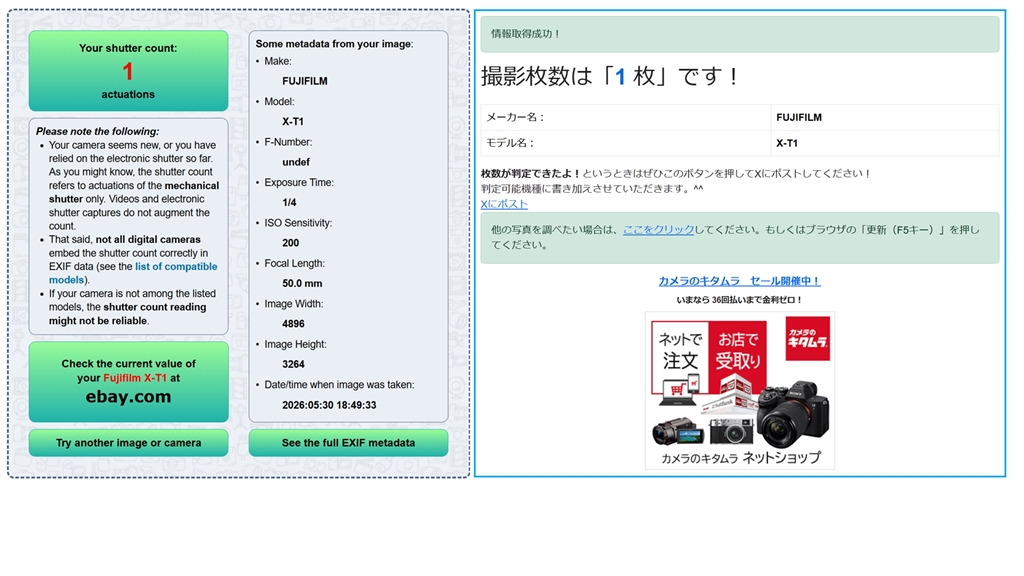The width and height of the screenshot is (1024, 576).
Task: Open カメラのキタムラ セール開催中 link
Action: [x=739, y=281]
